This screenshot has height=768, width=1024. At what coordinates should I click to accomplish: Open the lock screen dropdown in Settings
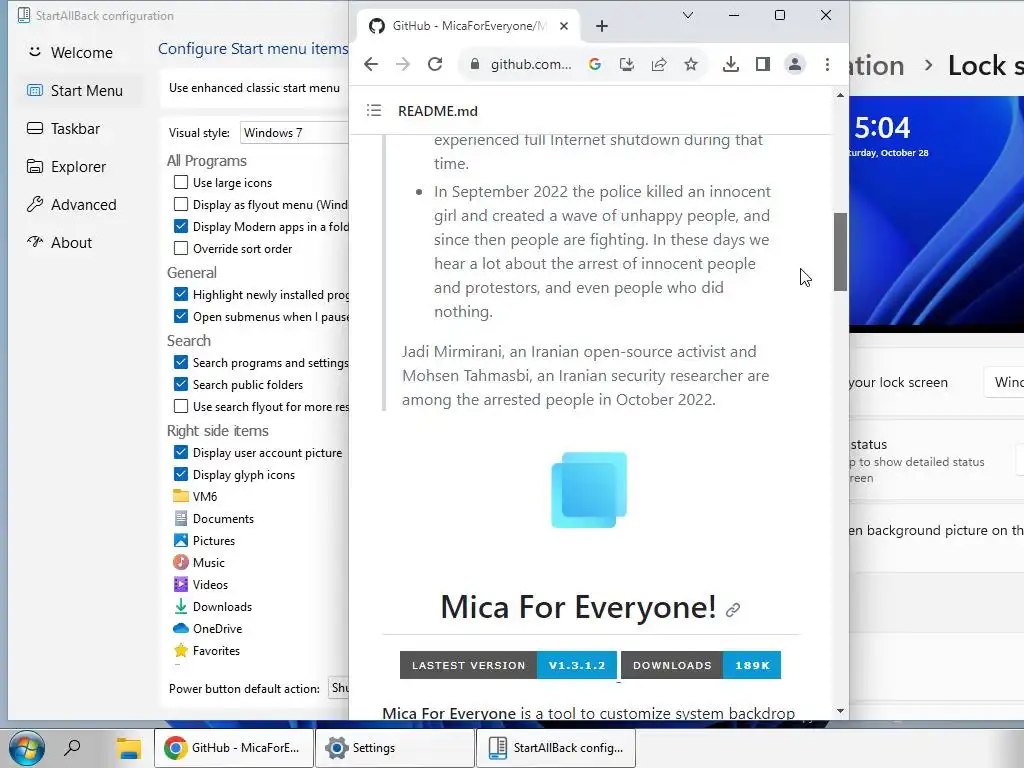point(1004,382)
